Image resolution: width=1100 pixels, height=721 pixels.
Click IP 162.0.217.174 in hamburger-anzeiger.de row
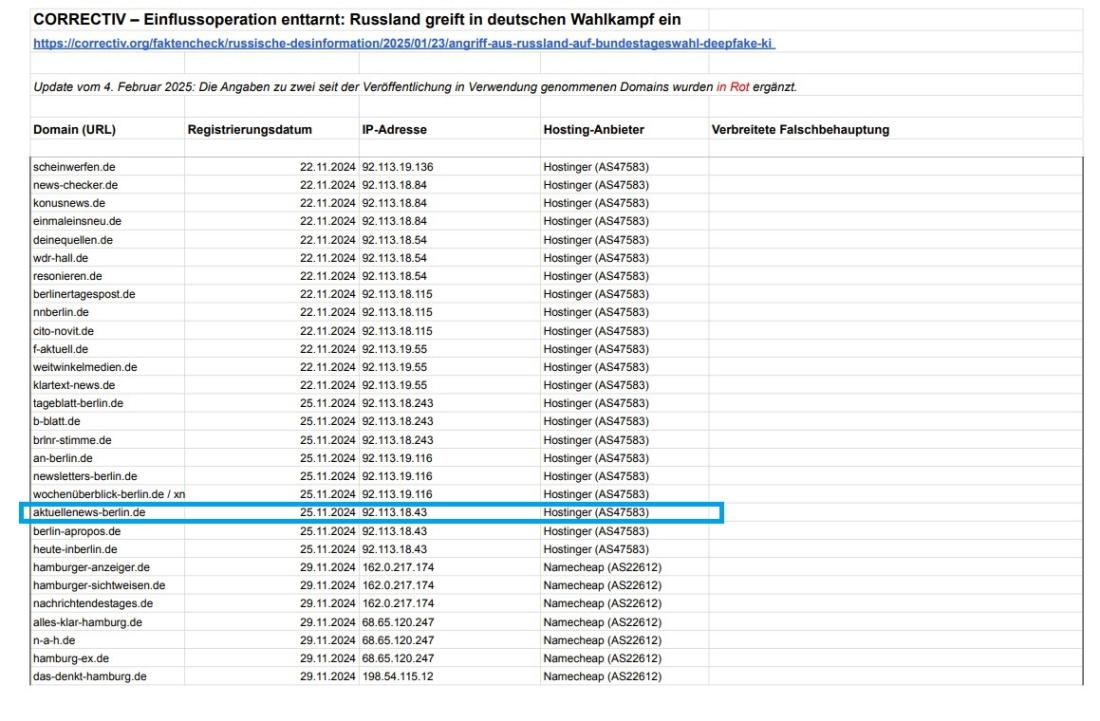tap(398, 567)
